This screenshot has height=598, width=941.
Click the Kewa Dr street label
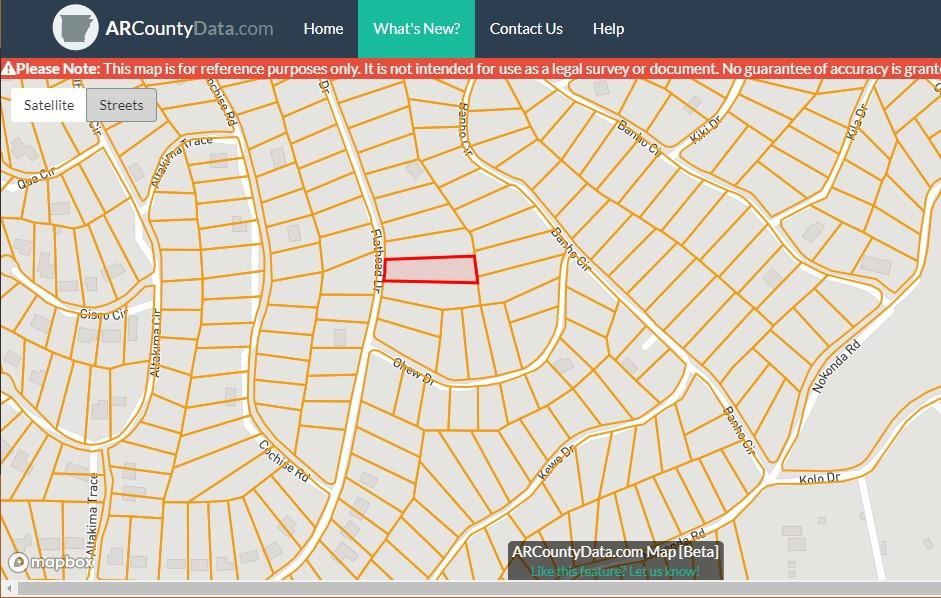coord(557,462)
